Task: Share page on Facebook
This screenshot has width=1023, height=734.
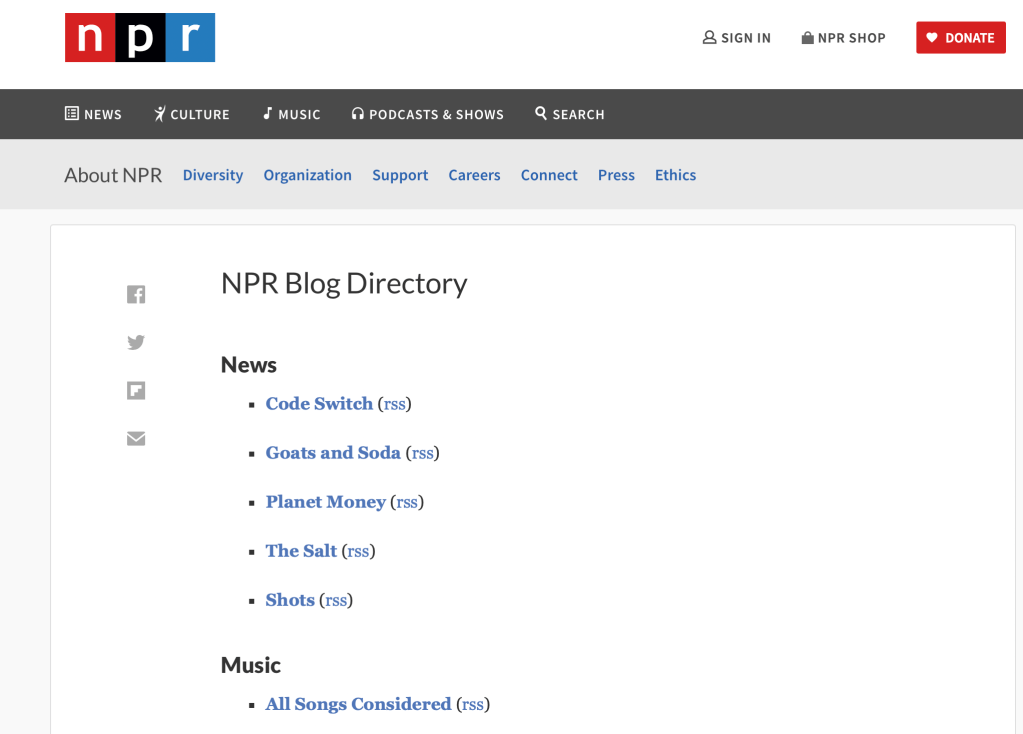Action: tap(136, 294)
